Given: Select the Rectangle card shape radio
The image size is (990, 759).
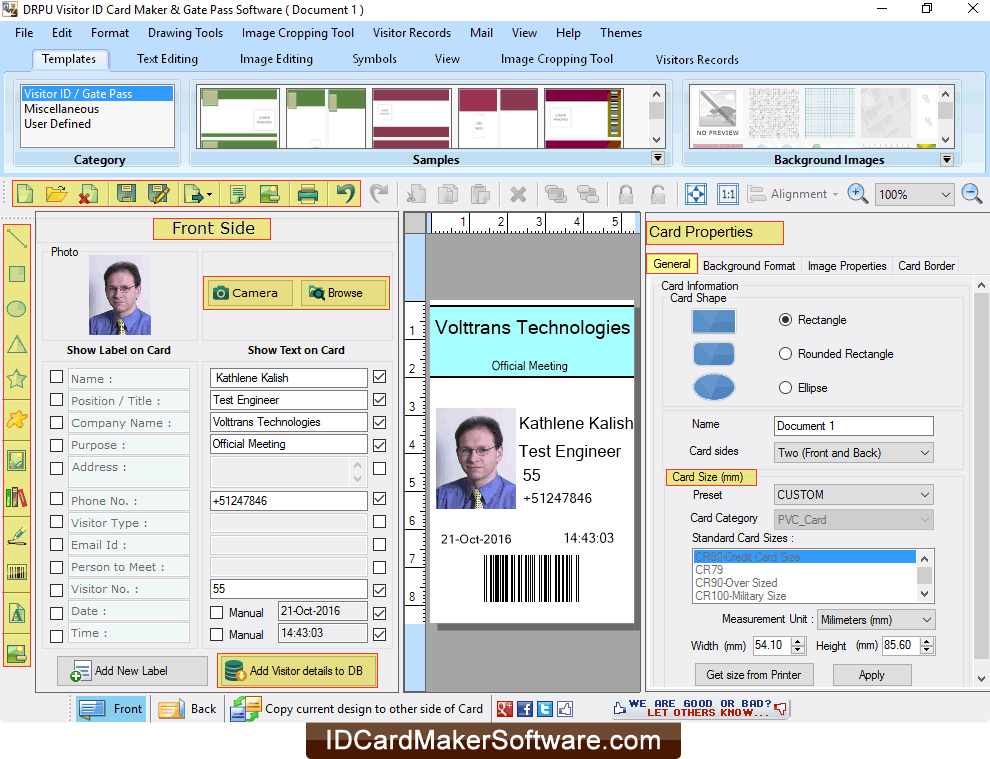Looking at the screenshot, I should pyautogui.click(x=785, y=320).
